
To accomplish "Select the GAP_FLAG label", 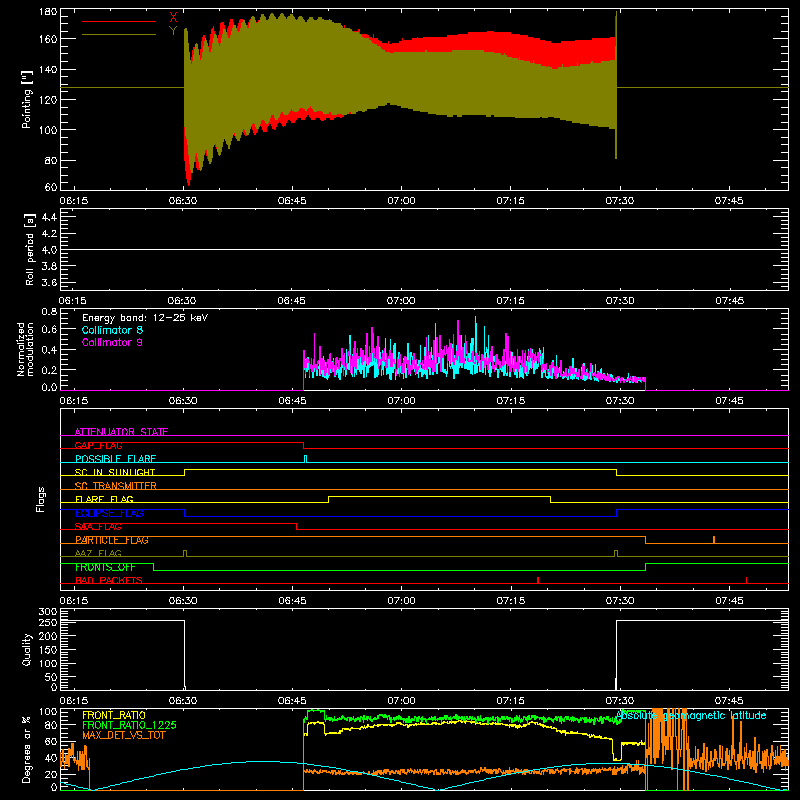I will (x=98, y=445).
